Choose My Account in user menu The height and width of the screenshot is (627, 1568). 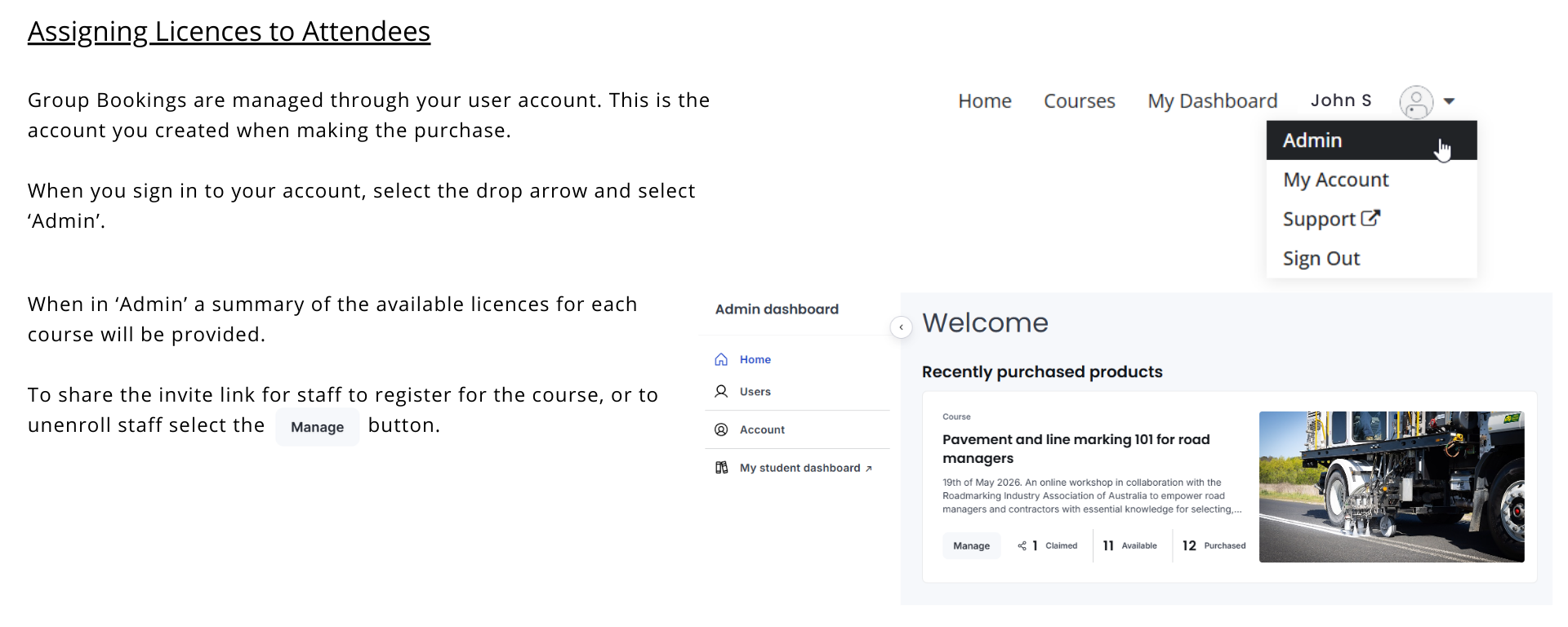1335,180
